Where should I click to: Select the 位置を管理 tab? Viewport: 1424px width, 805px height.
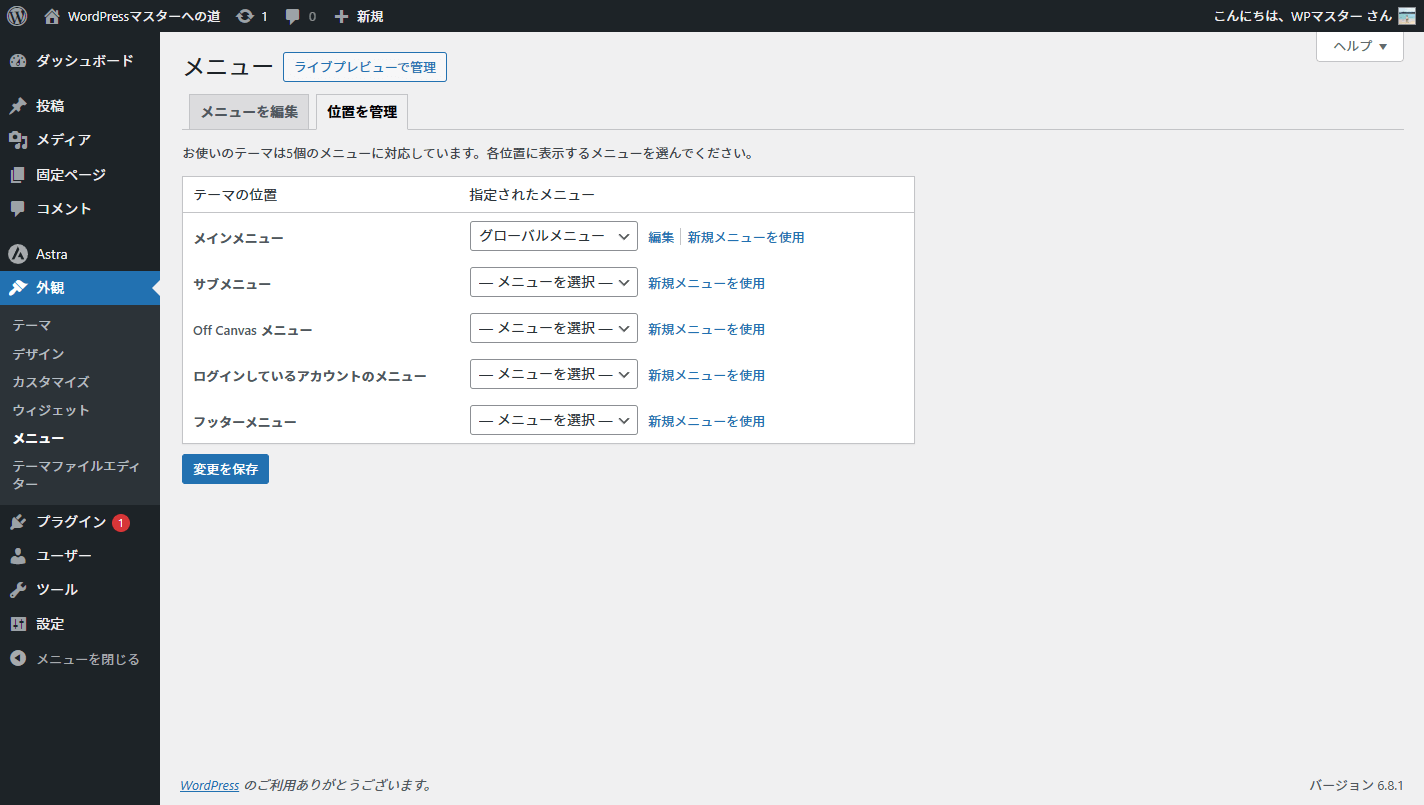(362, 112)
